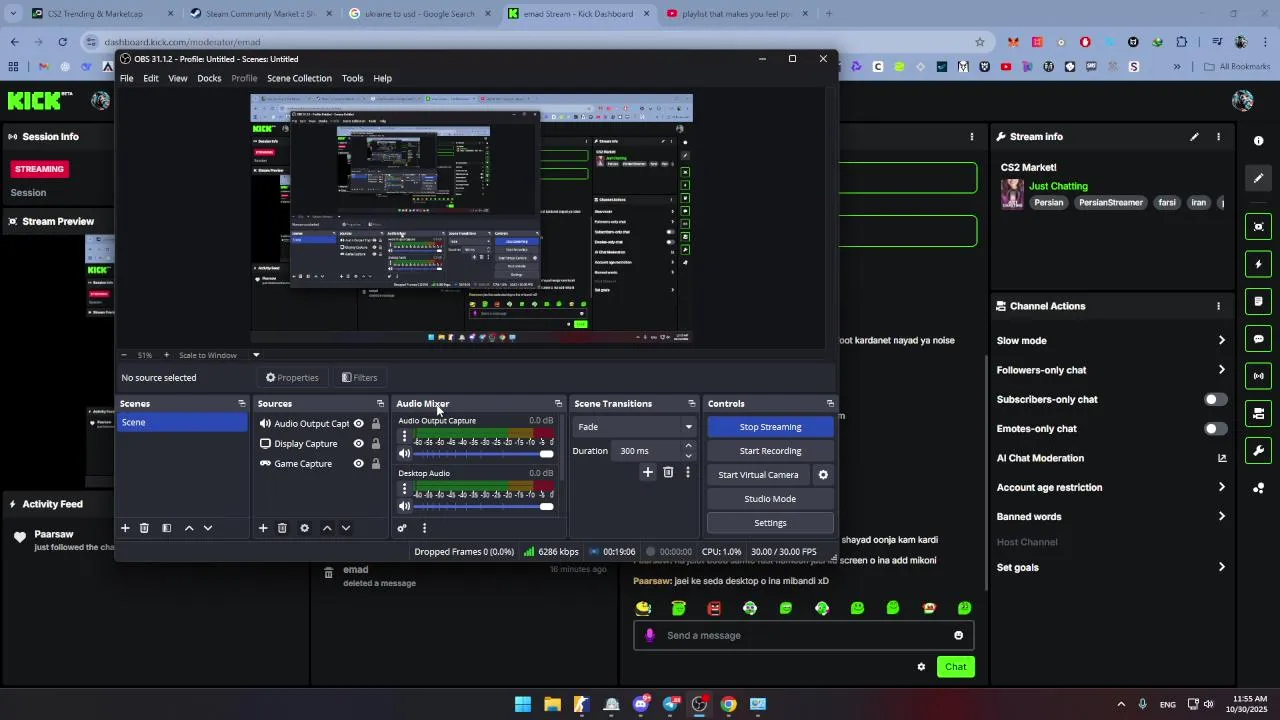The image size is (1280, 720).
Task: Expand Set goals option
Action: point(1221,567)
